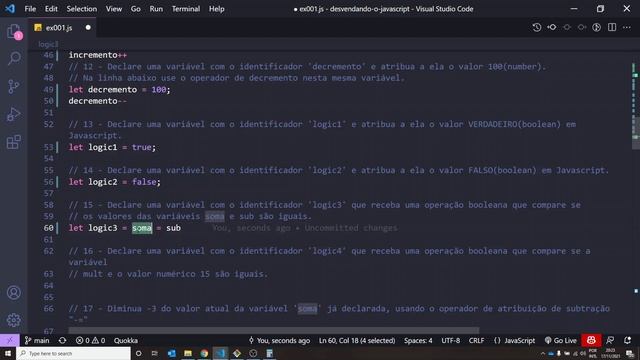This screenshot has height=360, width=640.
Task: Click the main branch indicator
Action: coord(37,340)
